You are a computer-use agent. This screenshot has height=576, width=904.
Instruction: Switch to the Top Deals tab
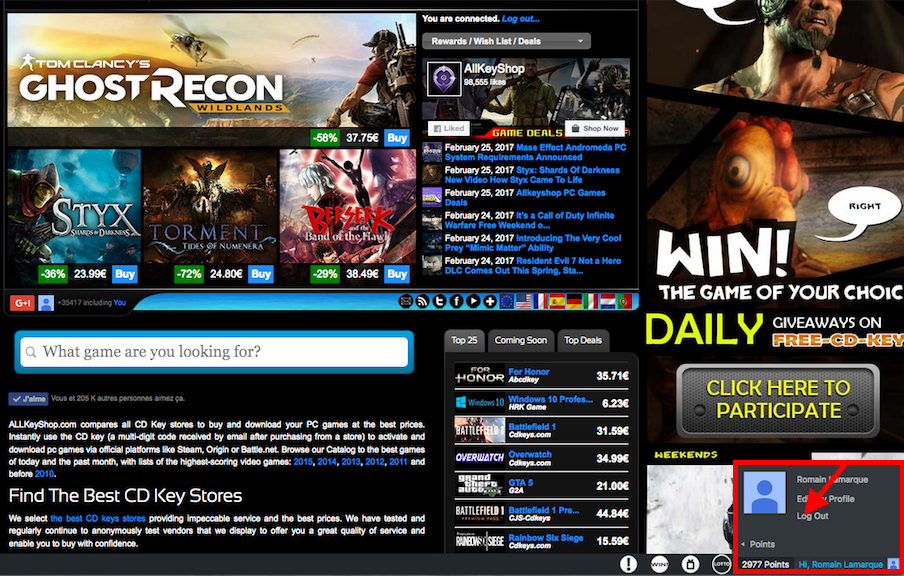click(x=583, y=340)
